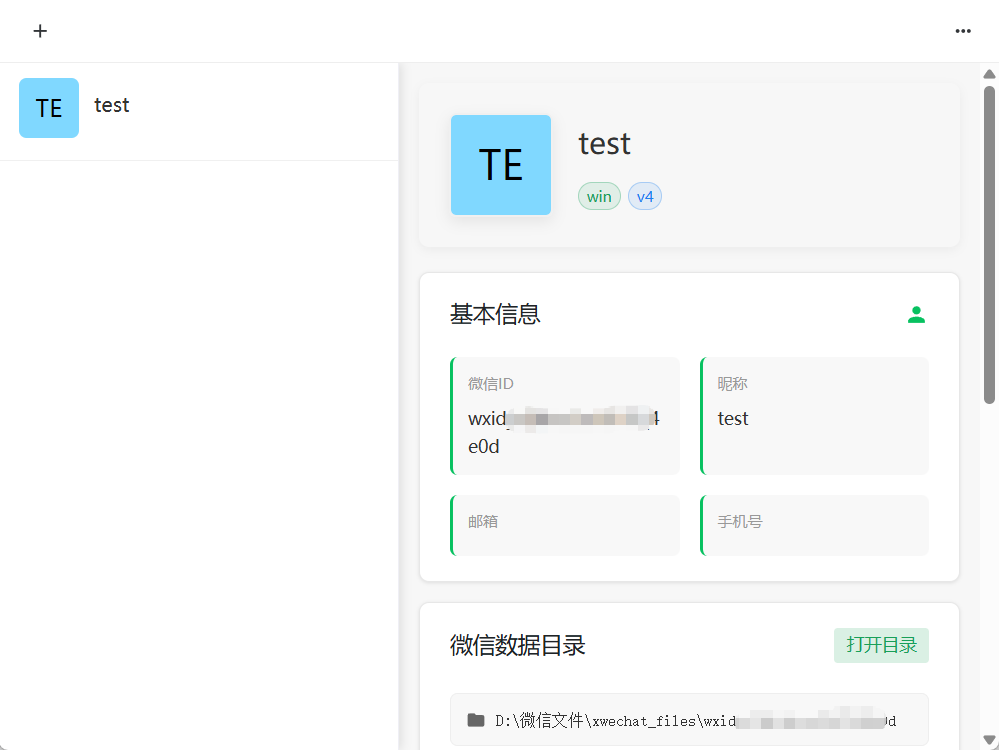Click the 微信数据目录 section heading
The image size is (999, 750).
click(517, 645)
